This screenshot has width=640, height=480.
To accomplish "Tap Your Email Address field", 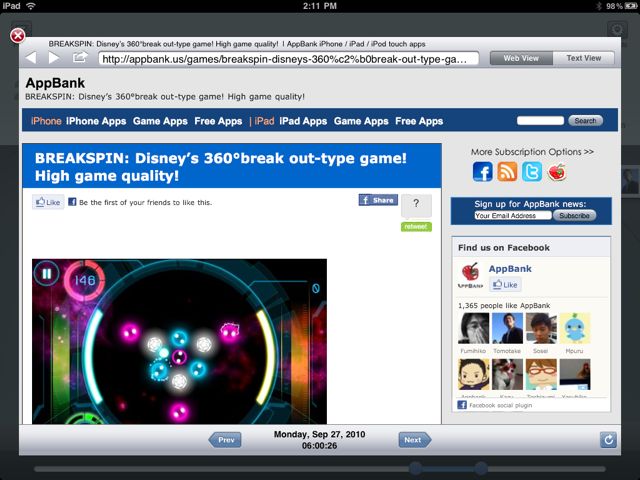I will (513, 216).
